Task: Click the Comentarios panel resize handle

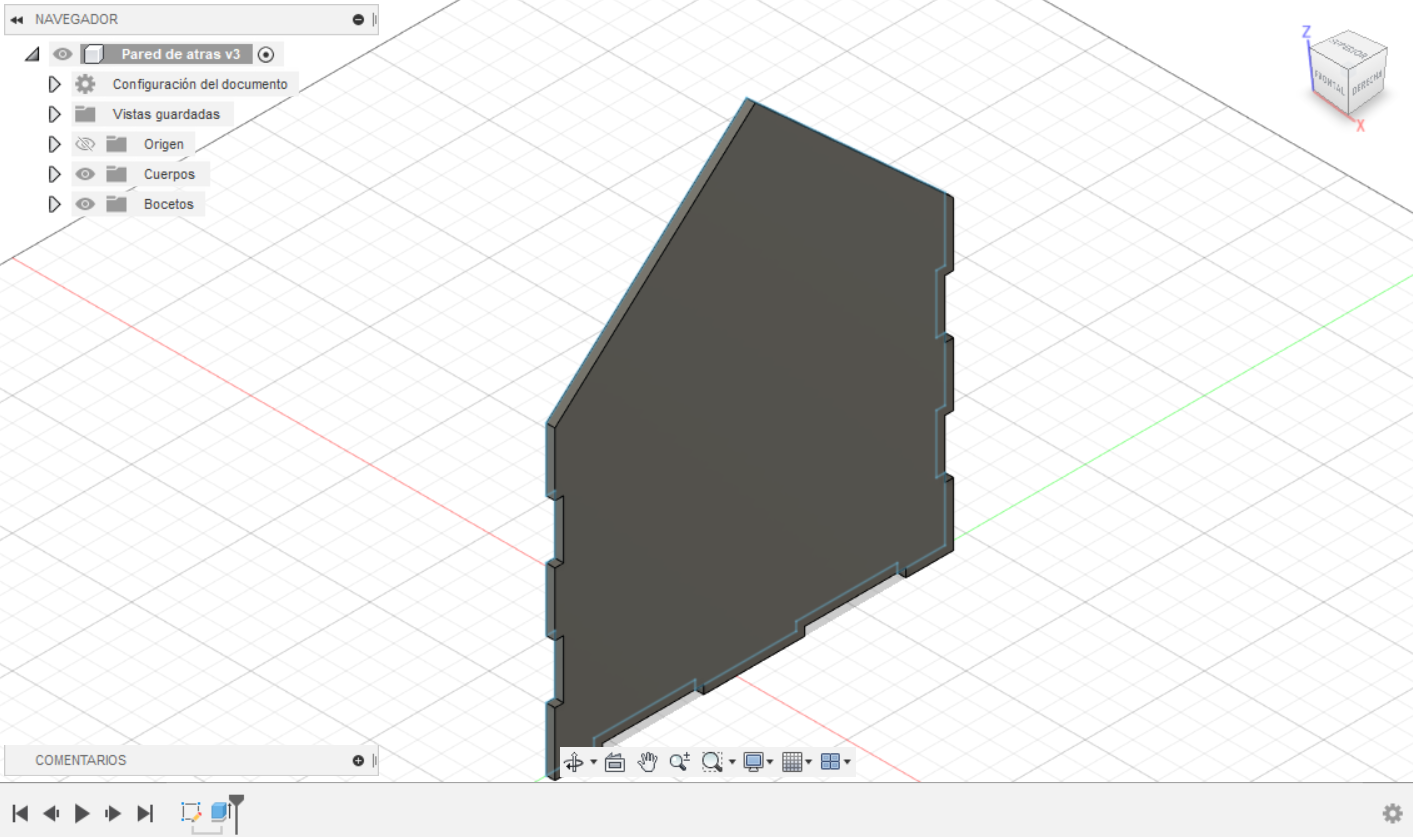Action: coord(374,761)
